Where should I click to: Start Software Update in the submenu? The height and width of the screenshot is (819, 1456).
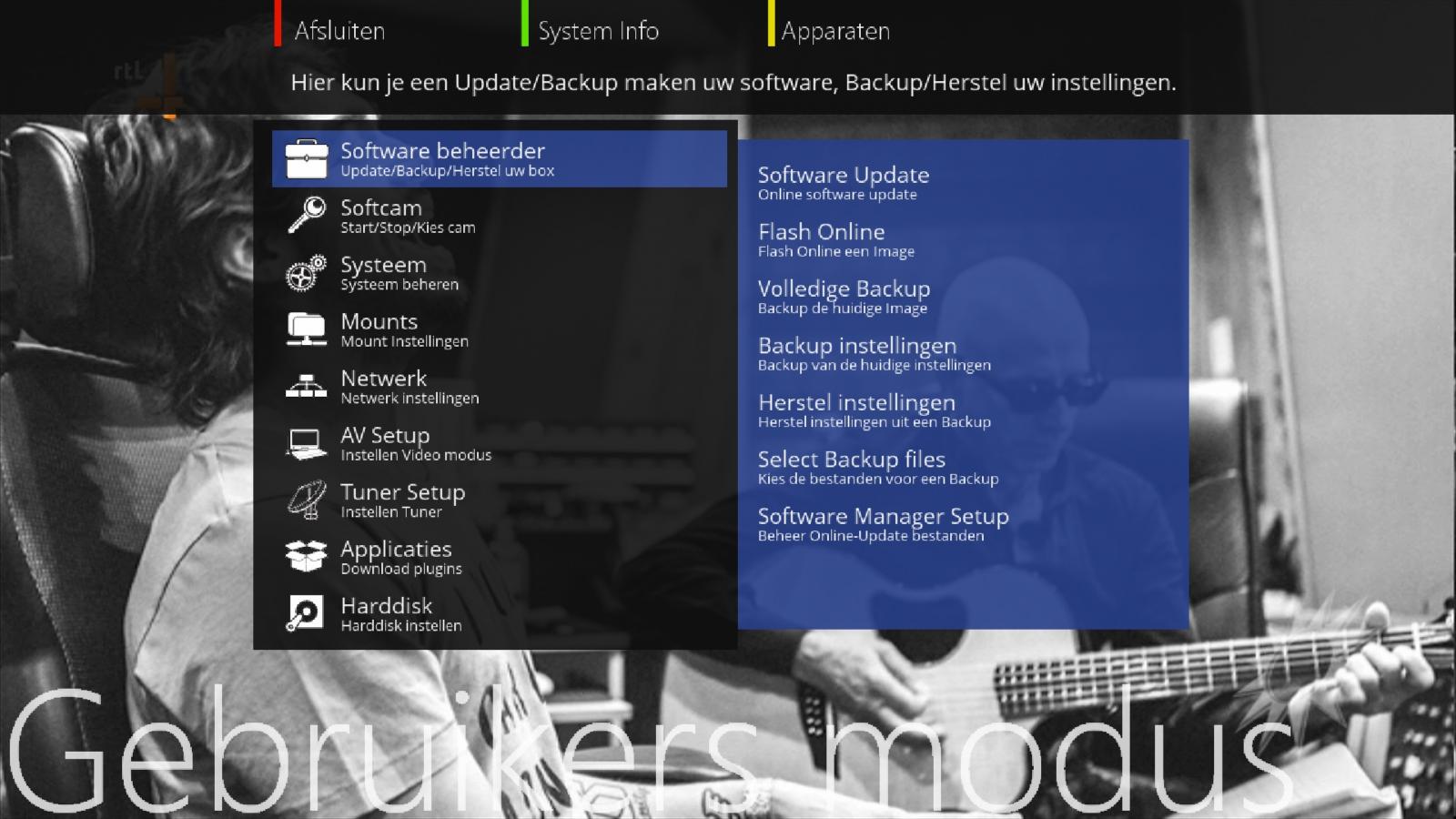pos(844,175)
